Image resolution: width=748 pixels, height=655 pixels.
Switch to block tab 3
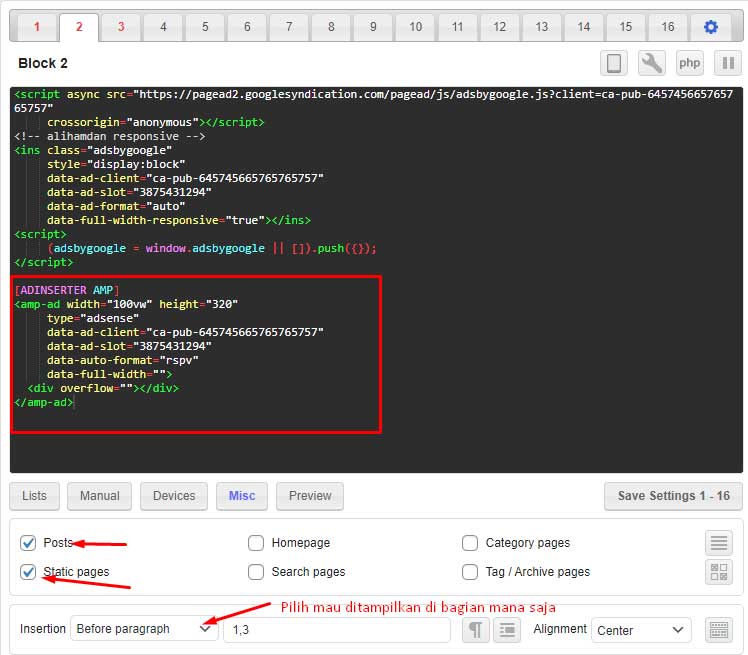click(121, 27)
